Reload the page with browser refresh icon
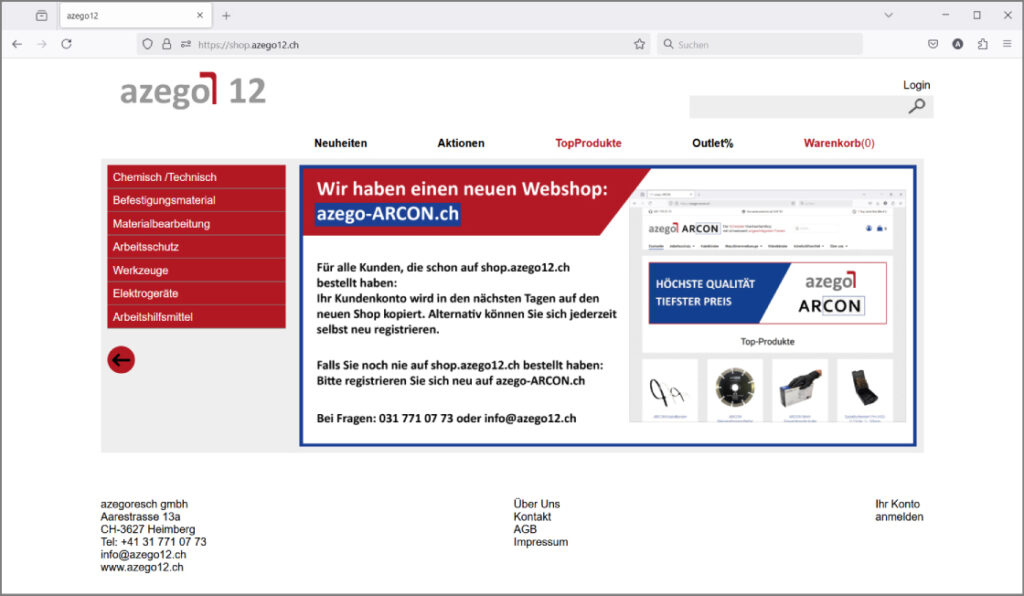Image resolution: width=1024 pixels, height=596 pixels. (66, 44)
